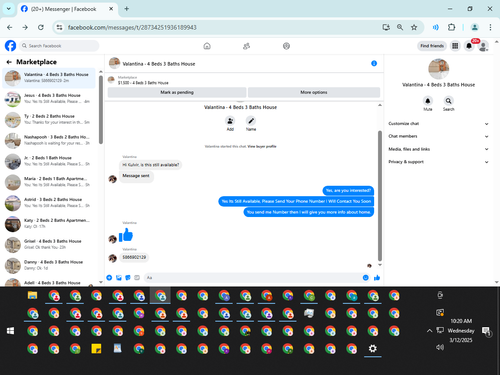The width and height of the screenshot is (500, 375).
Task: Open the Windows Start button
Action: coord(11,331)
